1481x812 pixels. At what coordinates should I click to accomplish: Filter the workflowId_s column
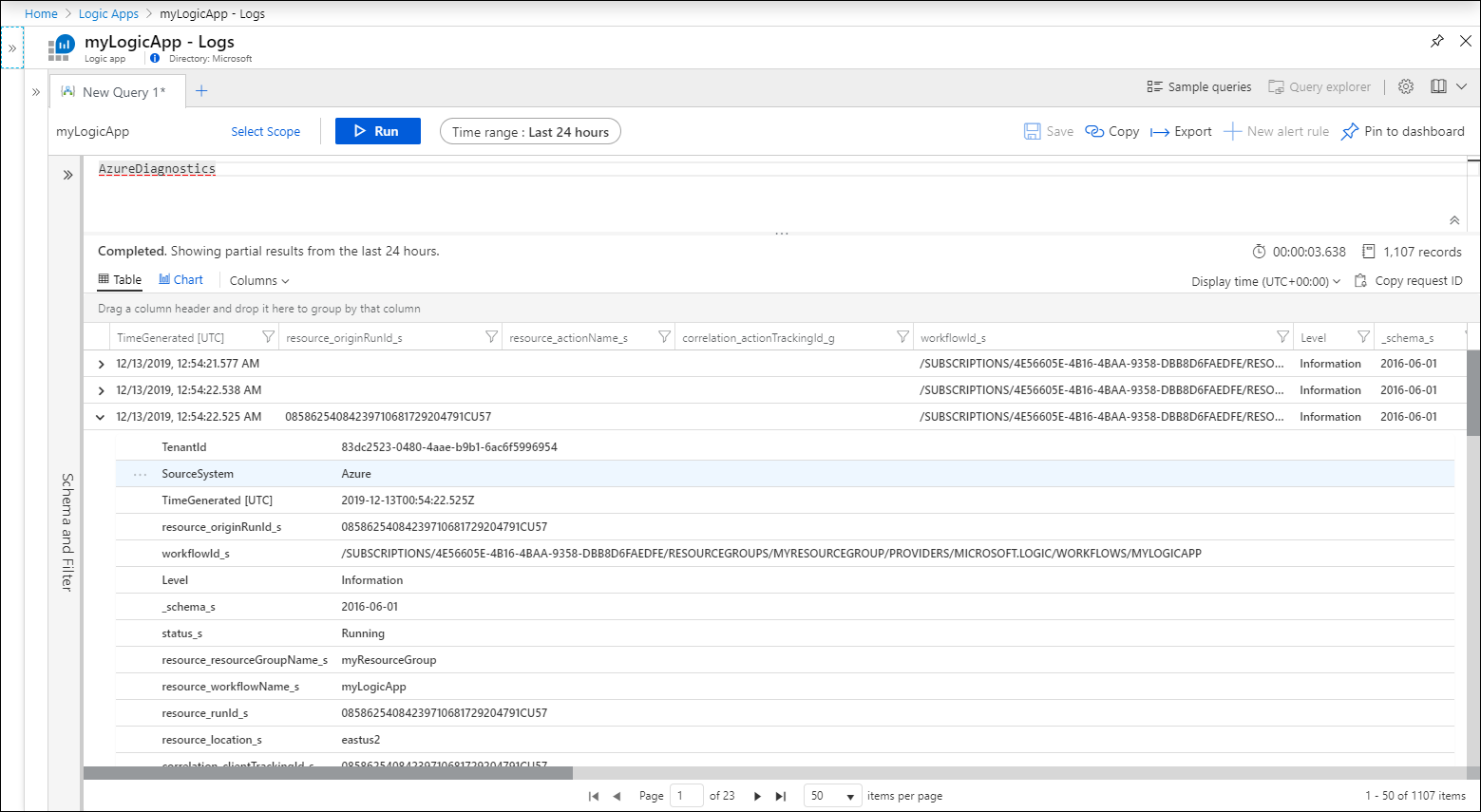point(1282,337)
